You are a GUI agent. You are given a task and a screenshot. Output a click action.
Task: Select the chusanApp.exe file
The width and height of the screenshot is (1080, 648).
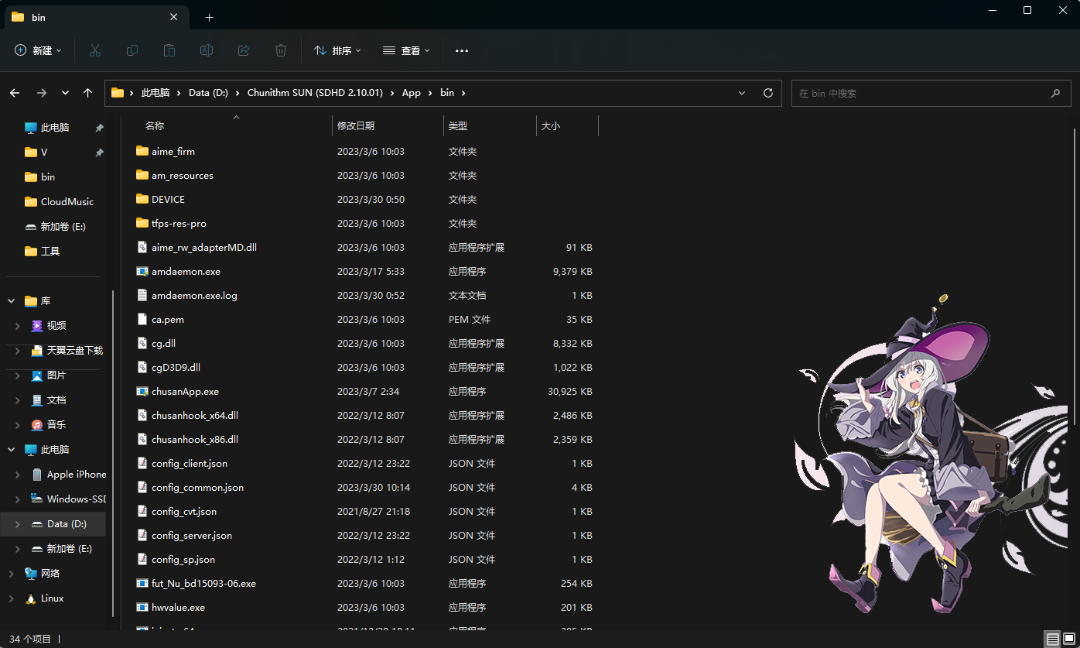(x=185, y=391)
